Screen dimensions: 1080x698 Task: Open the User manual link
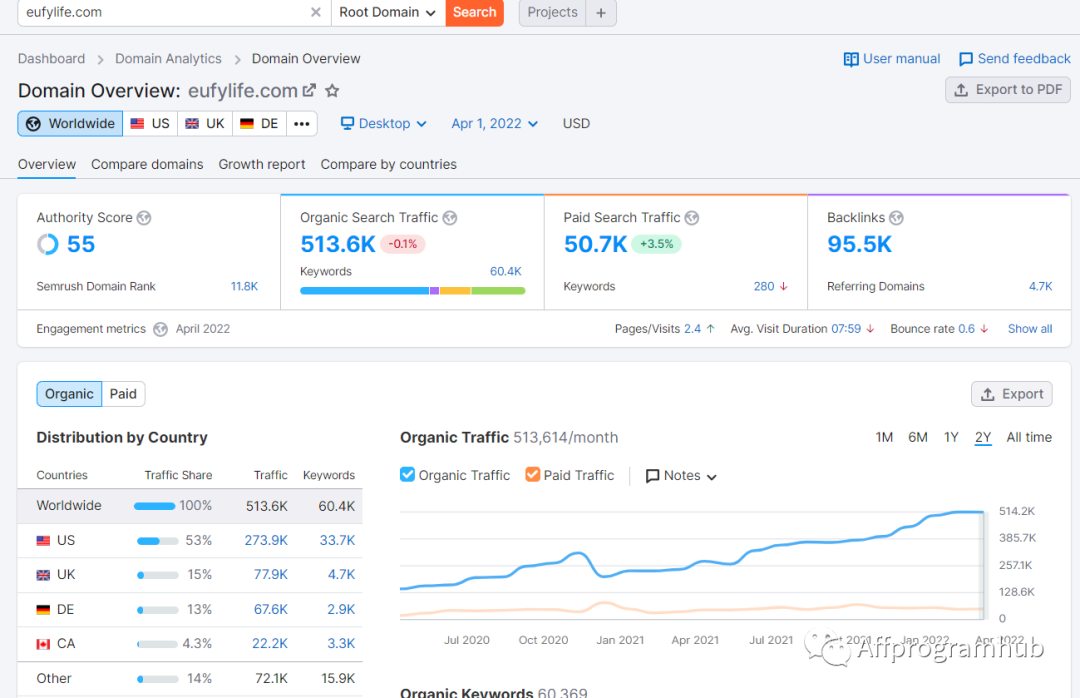click(x=892, y=59)
